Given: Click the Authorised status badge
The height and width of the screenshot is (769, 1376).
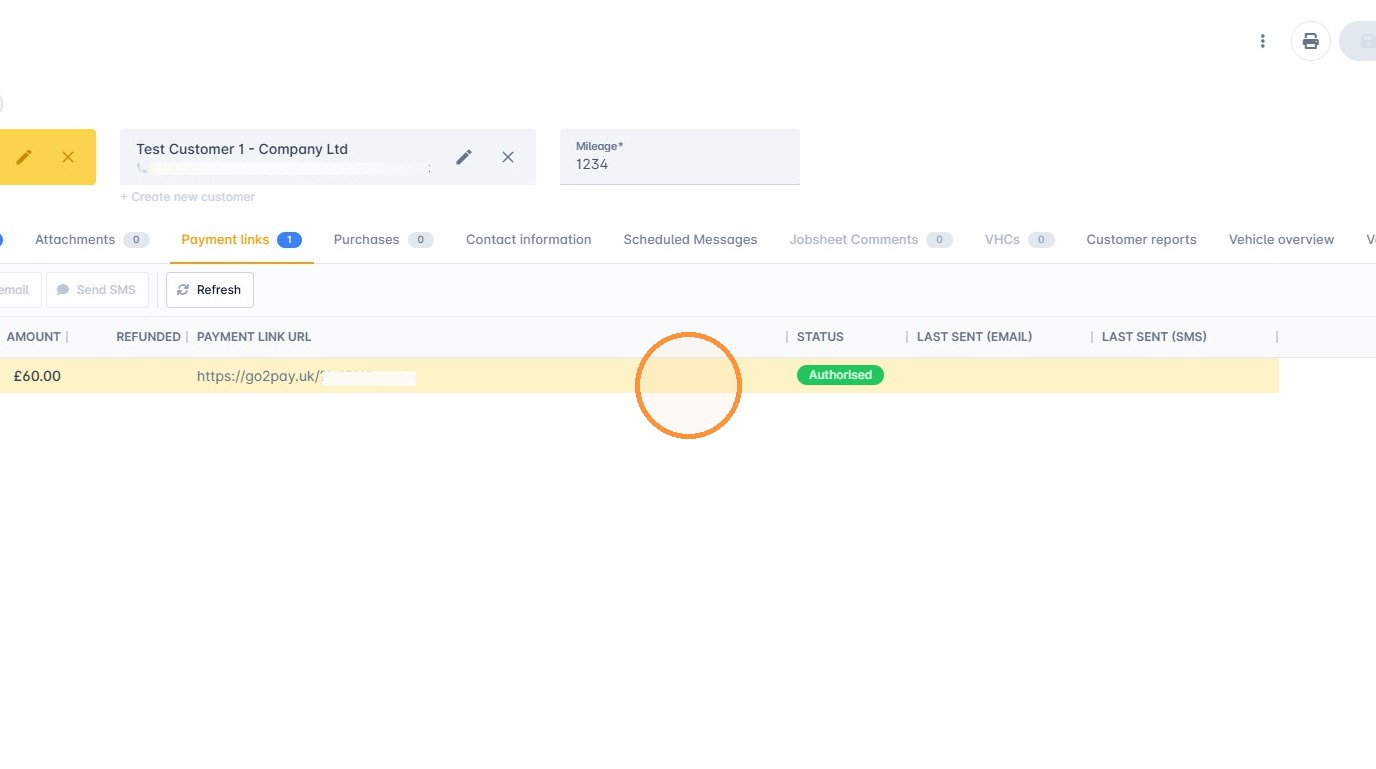Looking at the screenshot, I should [x=840, y=375].
